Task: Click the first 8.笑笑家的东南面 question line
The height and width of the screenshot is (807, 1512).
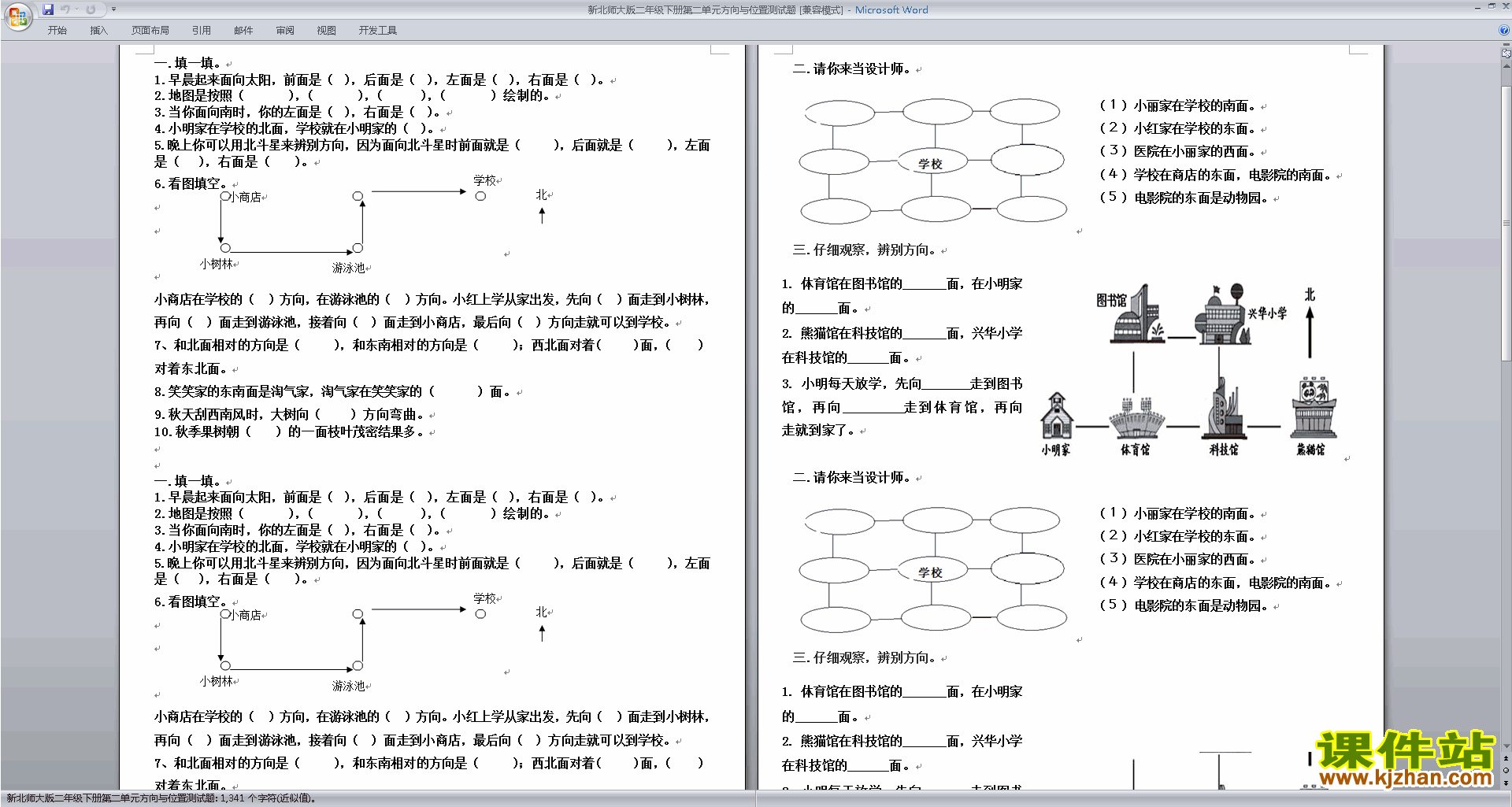Action: point(333,391)
